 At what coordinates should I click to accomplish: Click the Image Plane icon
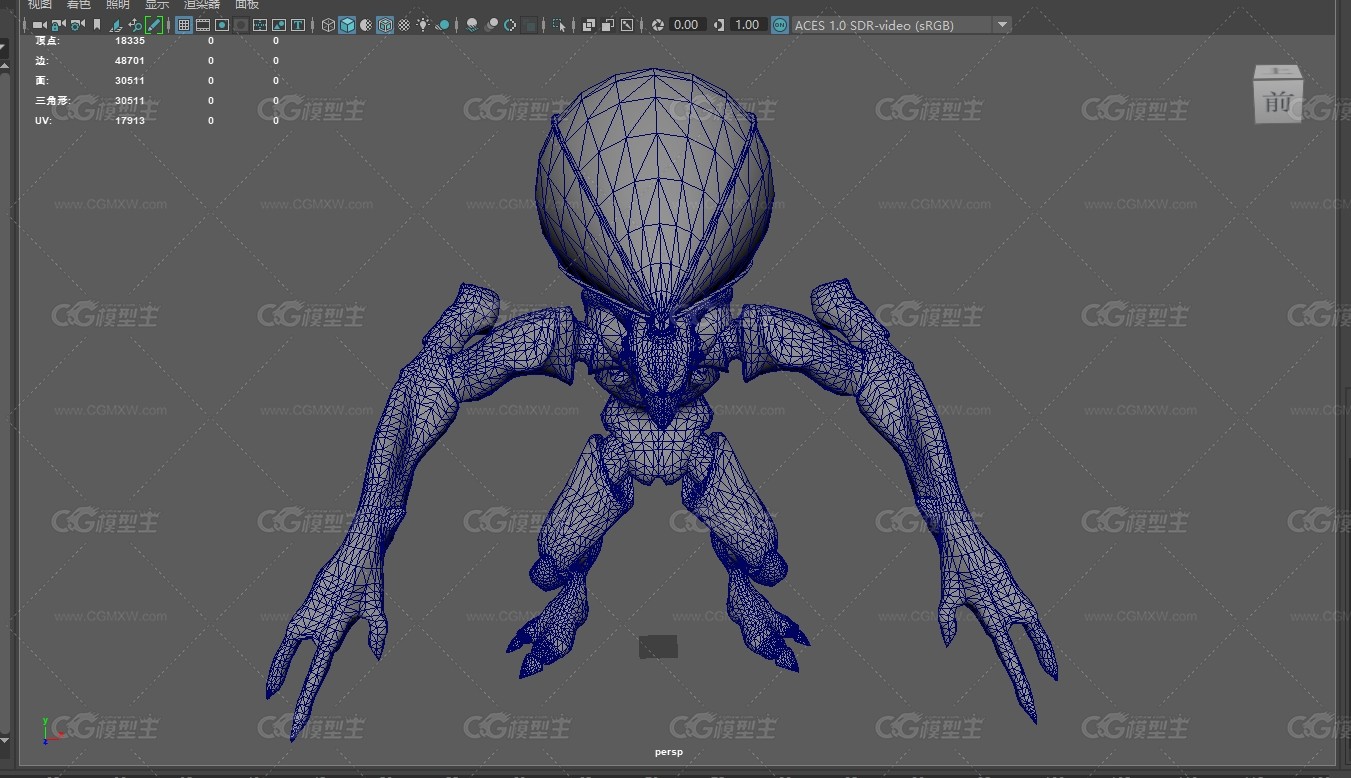[x=116, y=25]
